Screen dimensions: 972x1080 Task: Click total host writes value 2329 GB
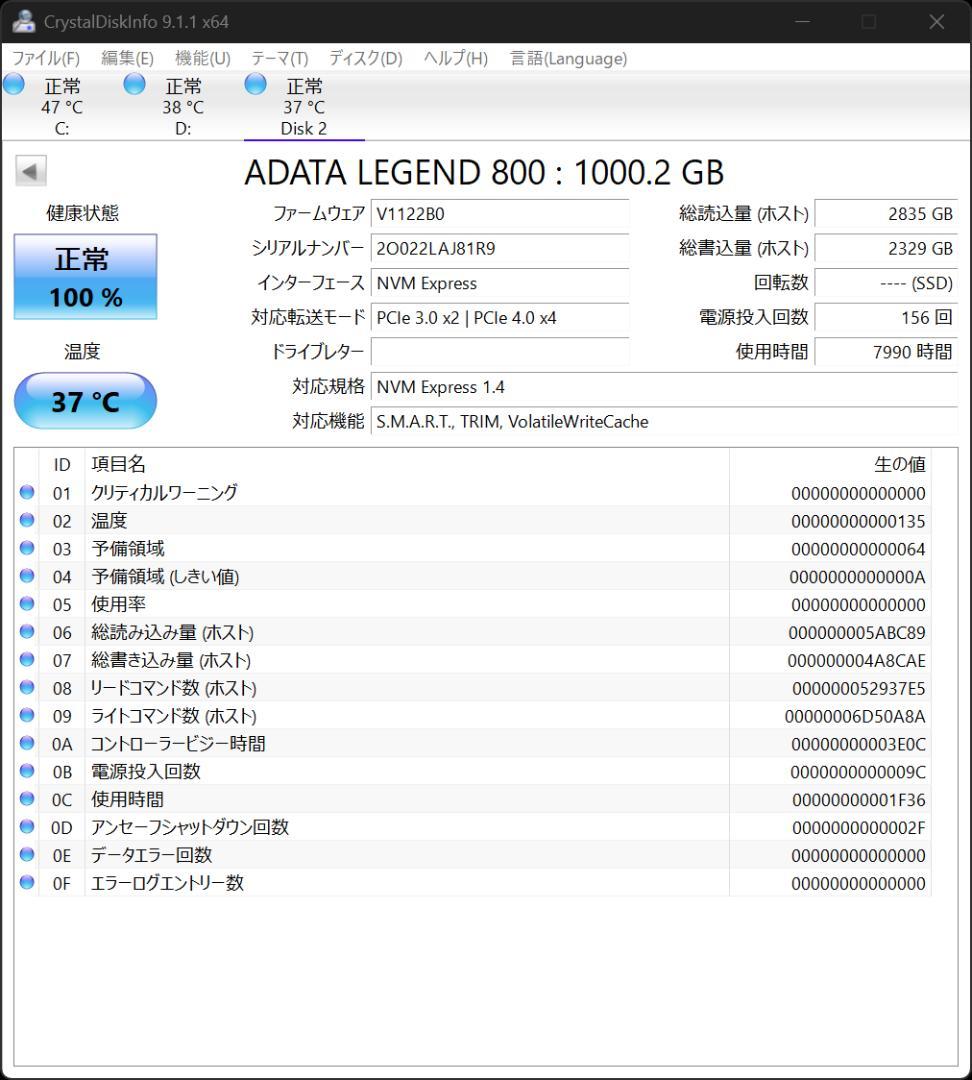(x=886, y=248)
